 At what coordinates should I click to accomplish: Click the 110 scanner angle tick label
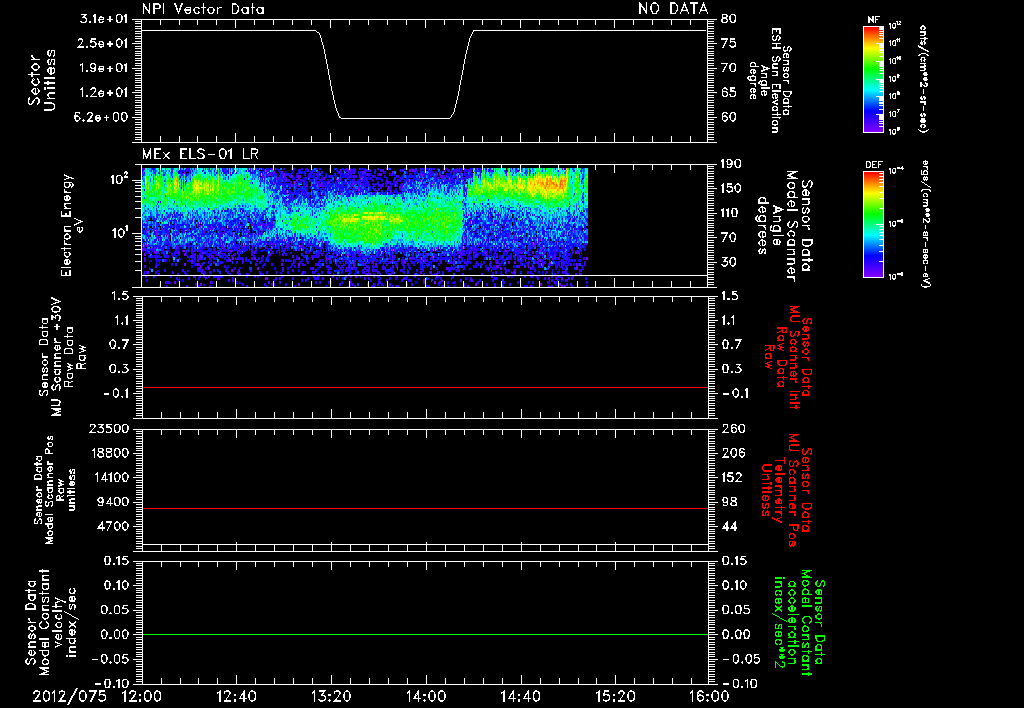tap(732, 213)
